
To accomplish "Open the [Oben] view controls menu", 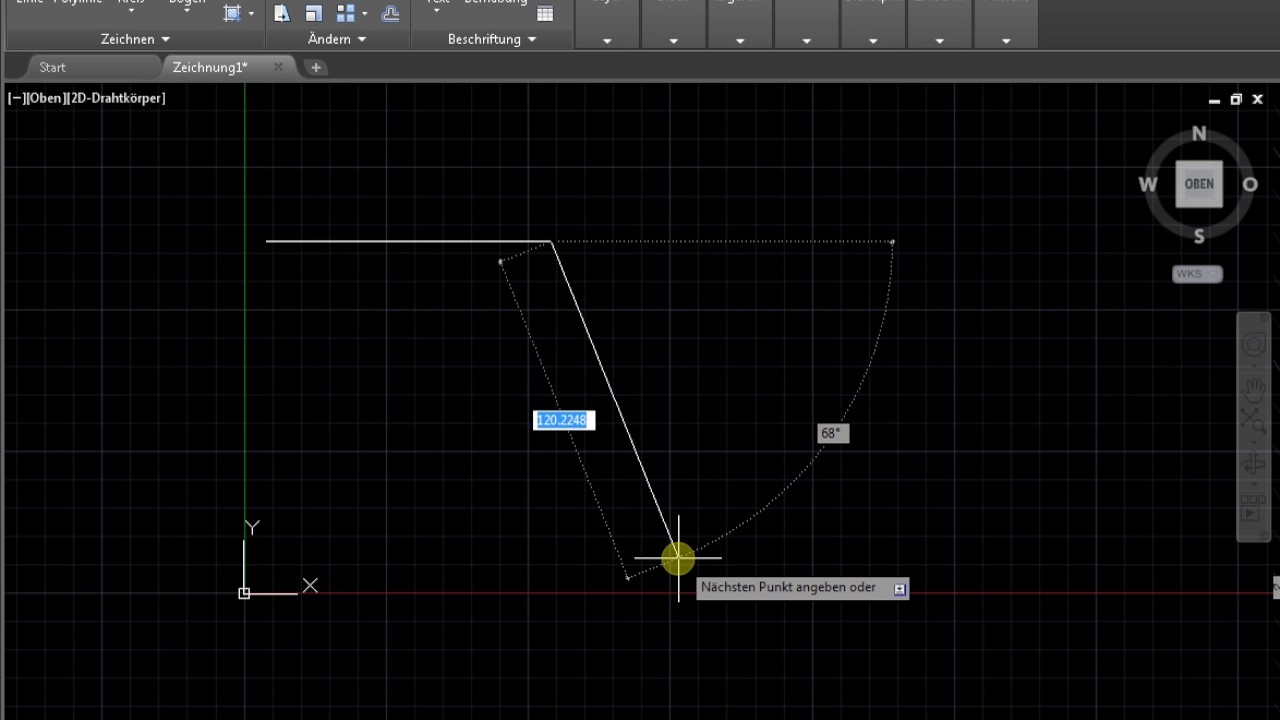I will pyautogui.click(x=46, y=98).
